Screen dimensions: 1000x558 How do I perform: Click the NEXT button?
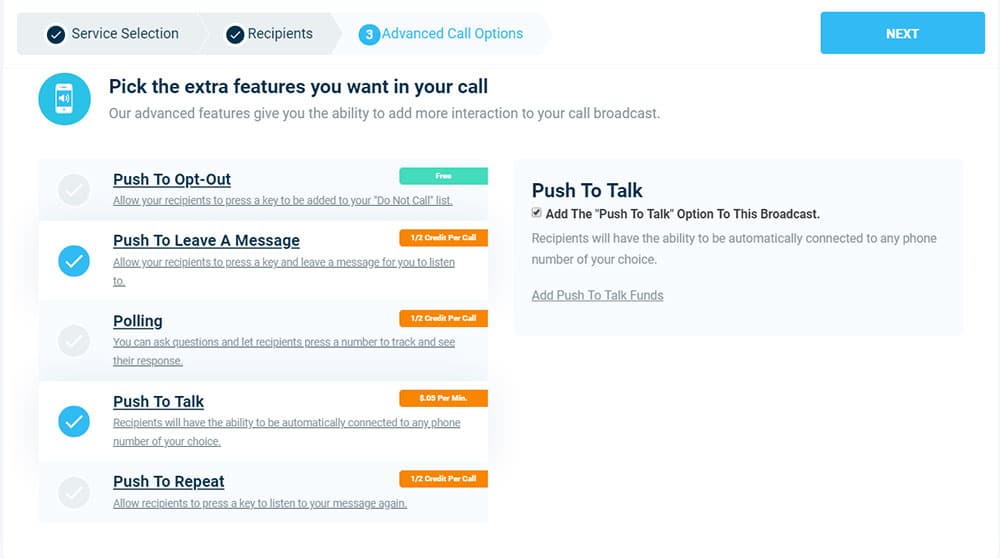tap(902, 33)
